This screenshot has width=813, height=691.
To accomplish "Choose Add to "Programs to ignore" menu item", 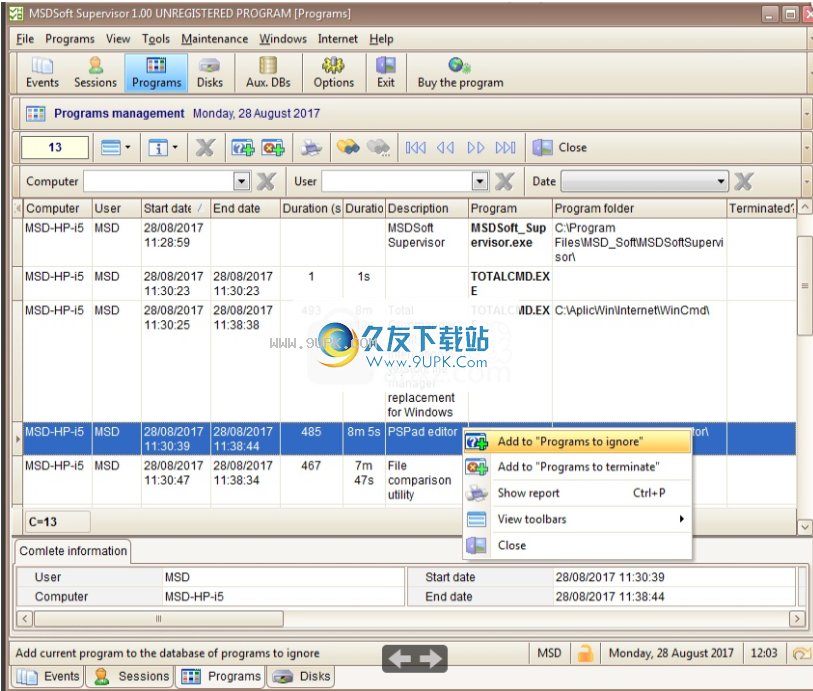I will coord(577,442).
